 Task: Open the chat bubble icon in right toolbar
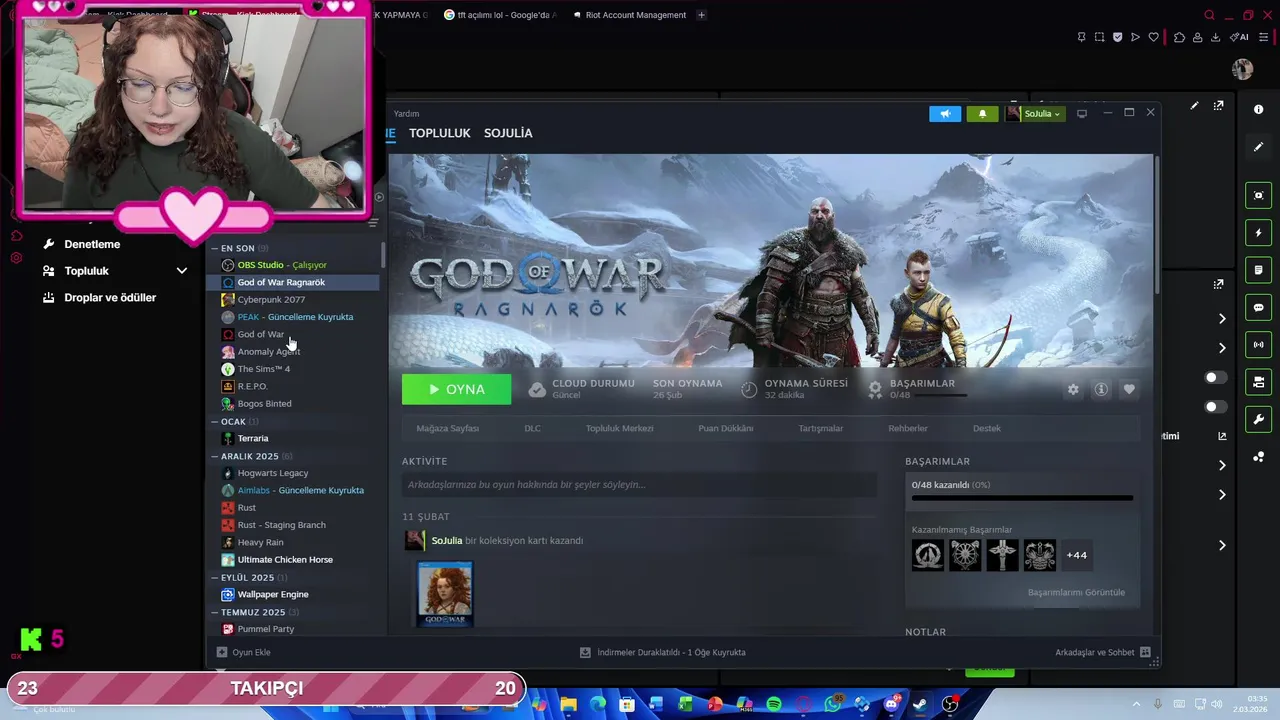1258,308
